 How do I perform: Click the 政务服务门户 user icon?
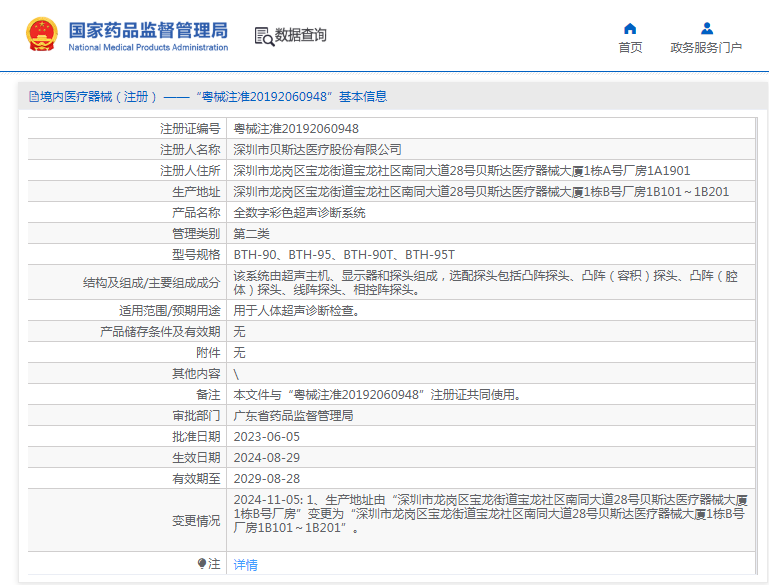707,28
